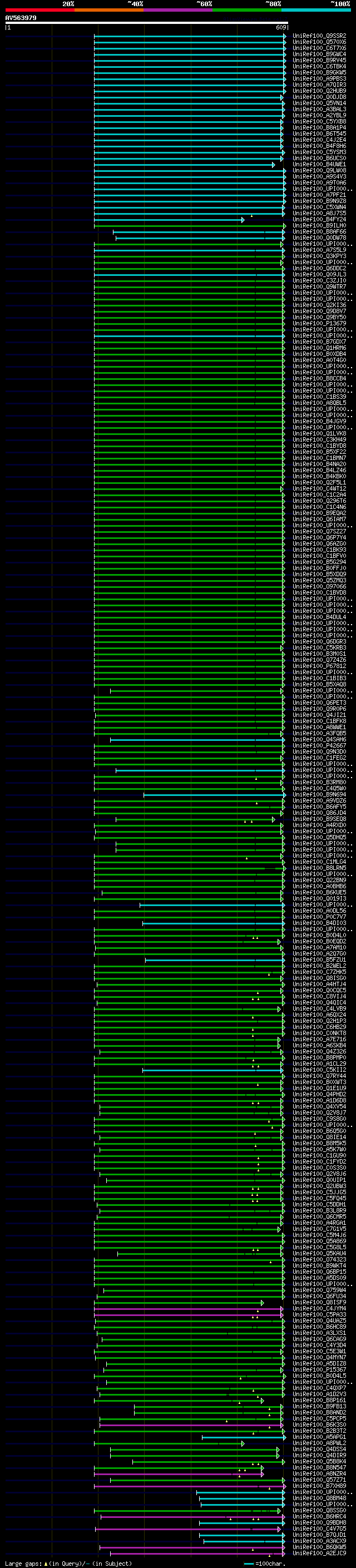
Task: Open hit UniRef100_C6TBK4
Action: coord(319,66)
